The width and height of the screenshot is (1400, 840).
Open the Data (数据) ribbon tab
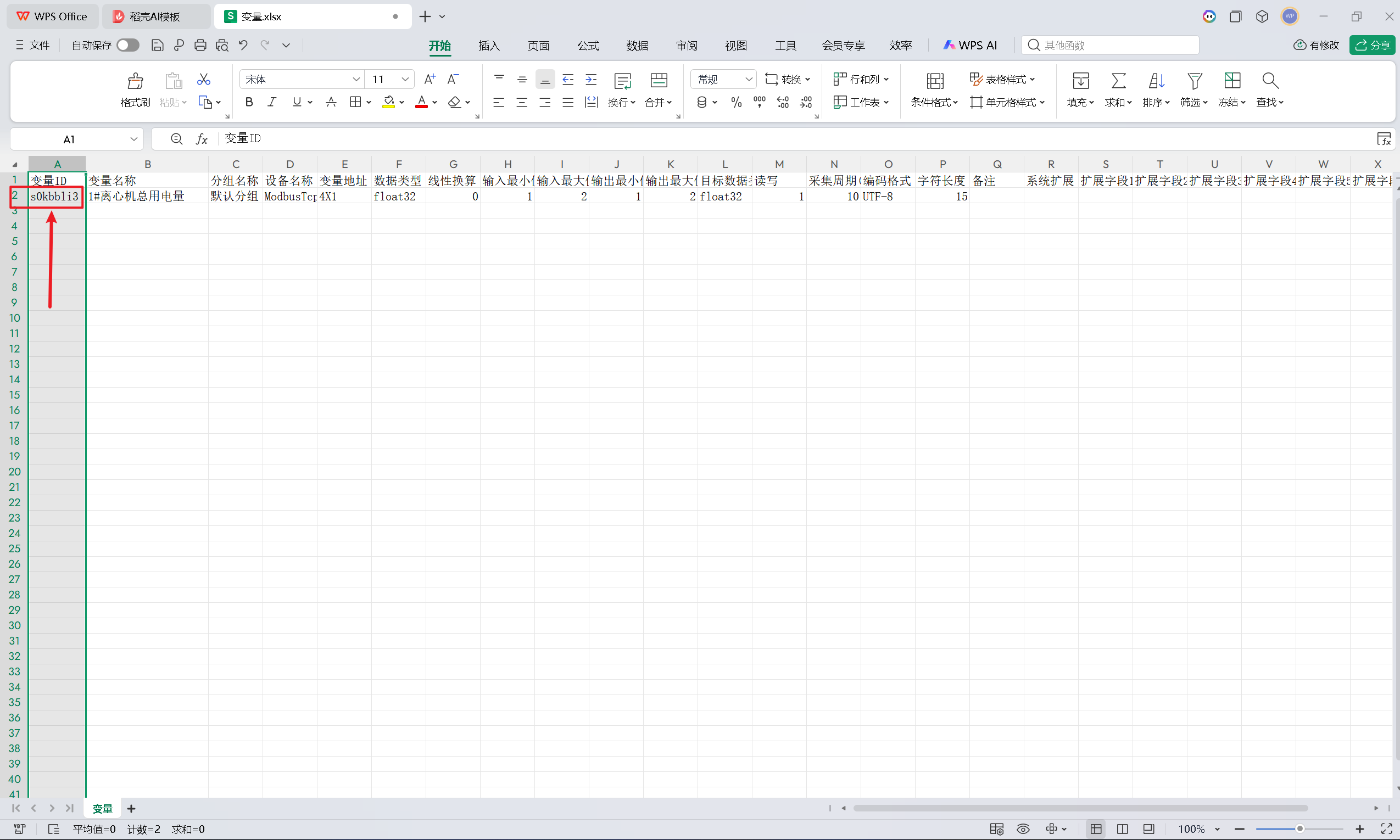tap(637, 45)
